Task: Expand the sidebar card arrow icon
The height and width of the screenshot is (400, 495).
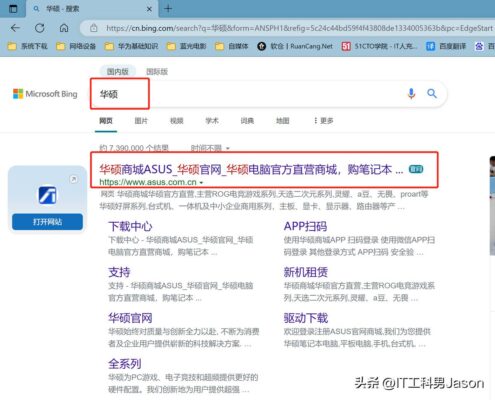Action: pyautogui.click(x=74, y=179)
